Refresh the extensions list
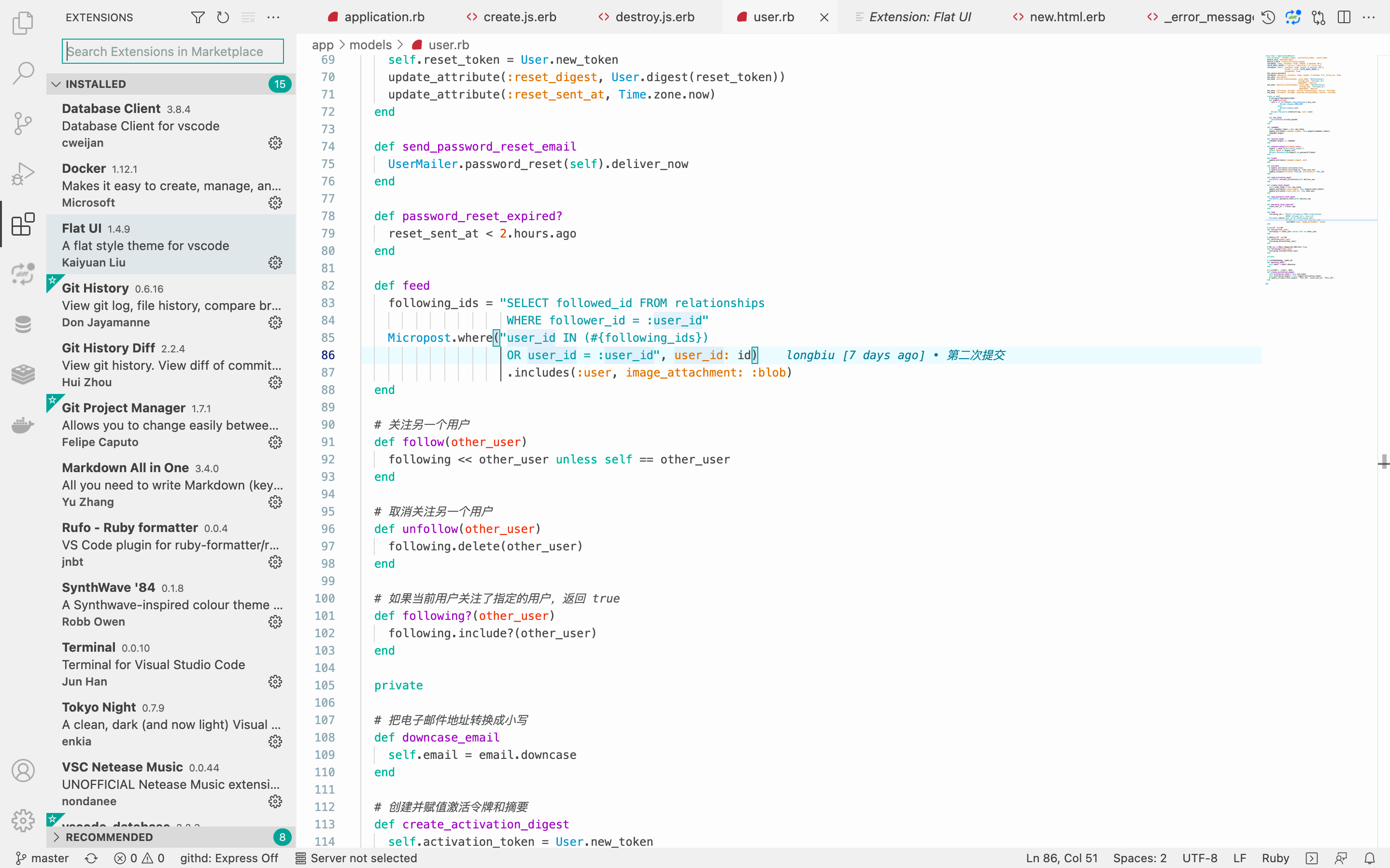The image size is (1390, 868). [223, 17]
